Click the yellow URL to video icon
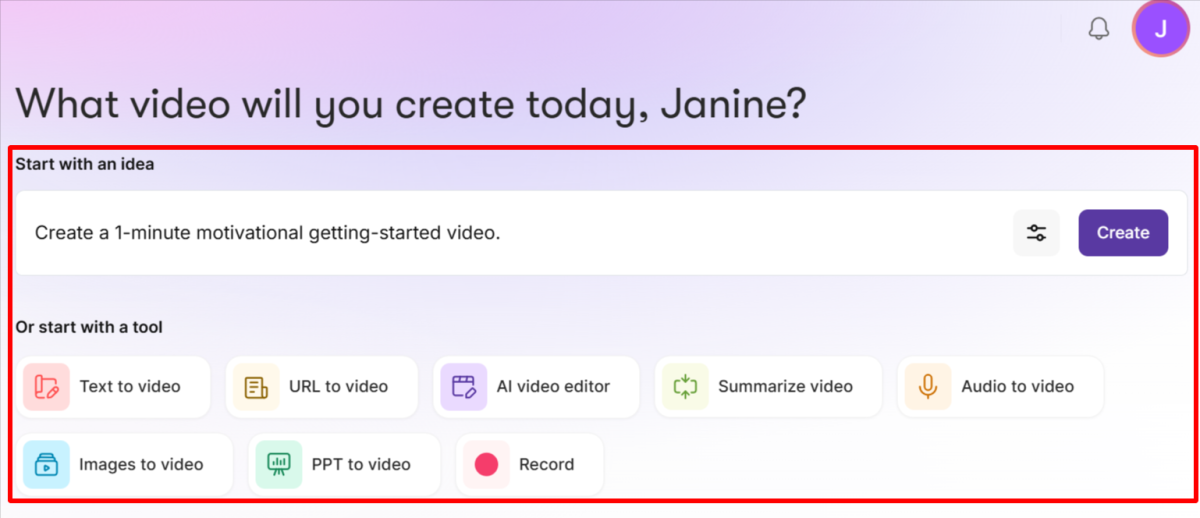The width and height of the screenshot is (1200, 518). click(256, 387)
